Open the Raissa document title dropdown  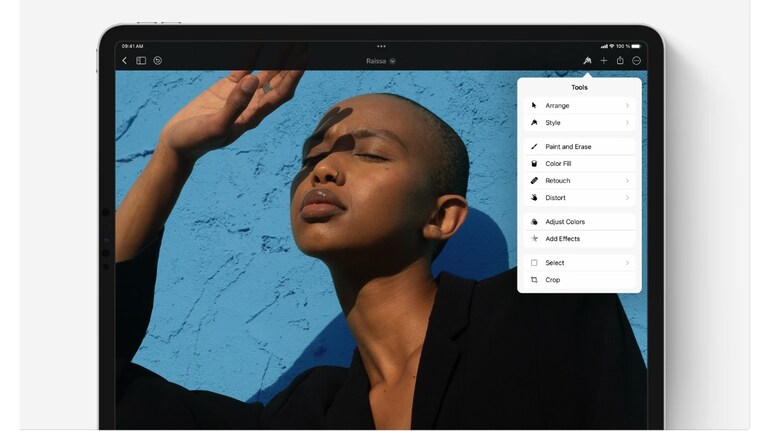point(380,61)
